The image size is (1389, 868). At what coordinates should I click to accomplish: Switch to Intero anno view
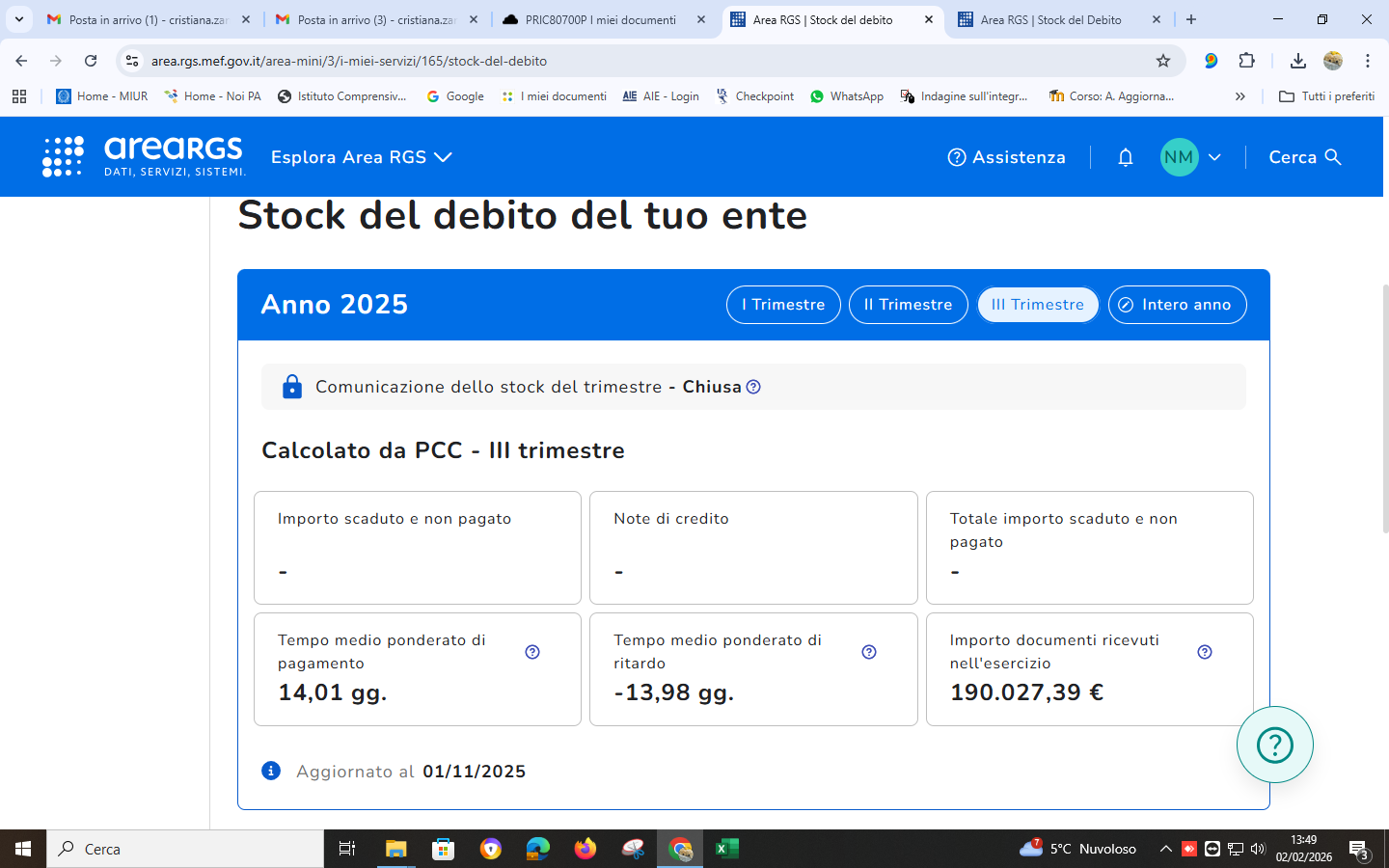coord(1177,305)
